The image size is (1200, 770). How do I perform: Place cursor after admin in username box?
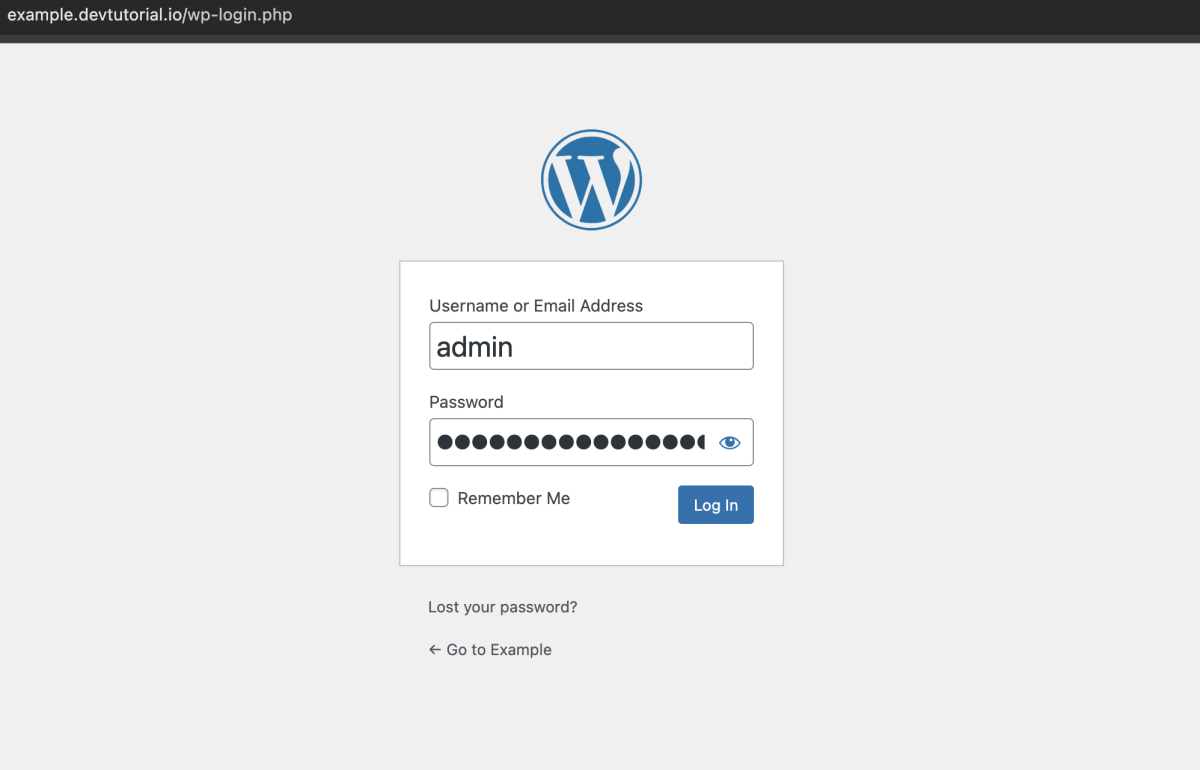[x=516, y=347]
